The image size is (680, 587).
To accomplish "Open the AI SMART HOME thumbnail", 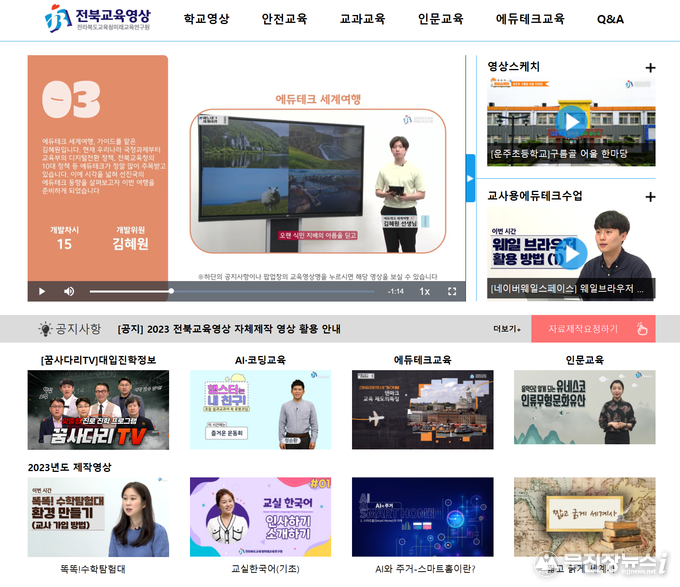I will 422,517.
